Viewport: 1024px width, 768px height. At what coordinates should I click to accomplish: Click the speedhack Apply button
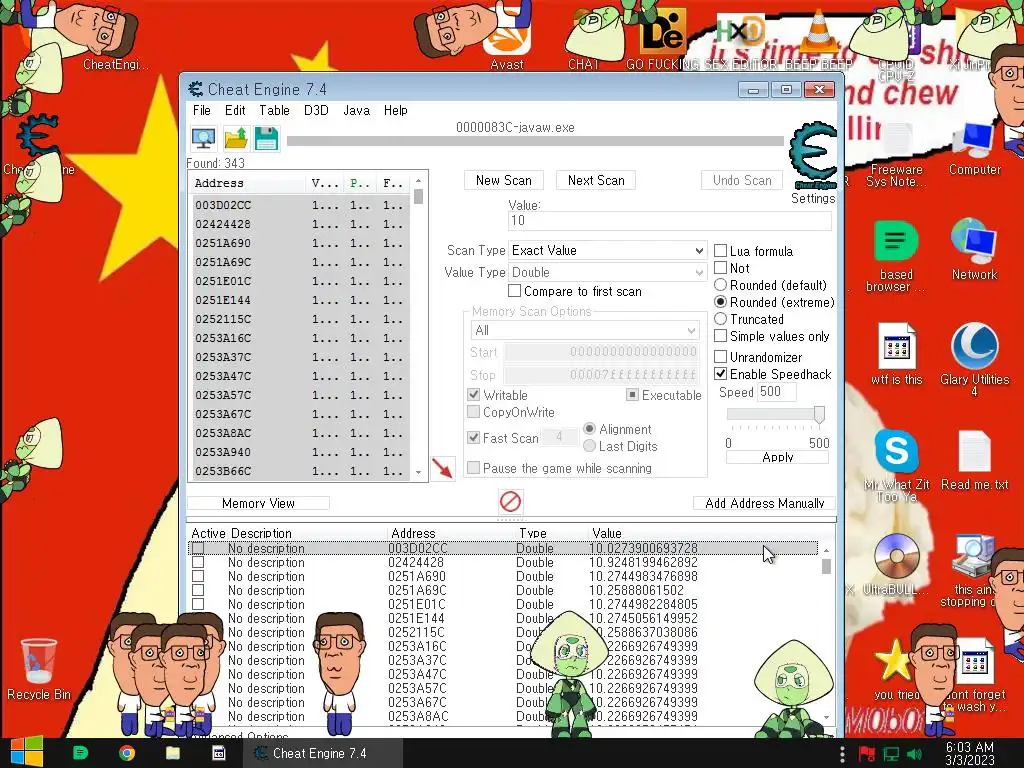[x=777, y=457]
